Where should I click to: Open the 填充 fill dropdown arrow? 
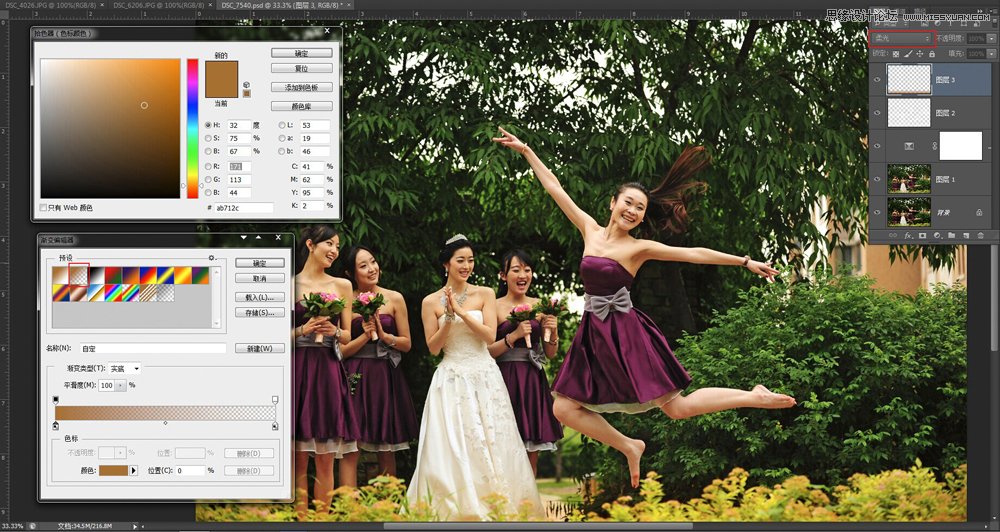click(x=991, y=54)
